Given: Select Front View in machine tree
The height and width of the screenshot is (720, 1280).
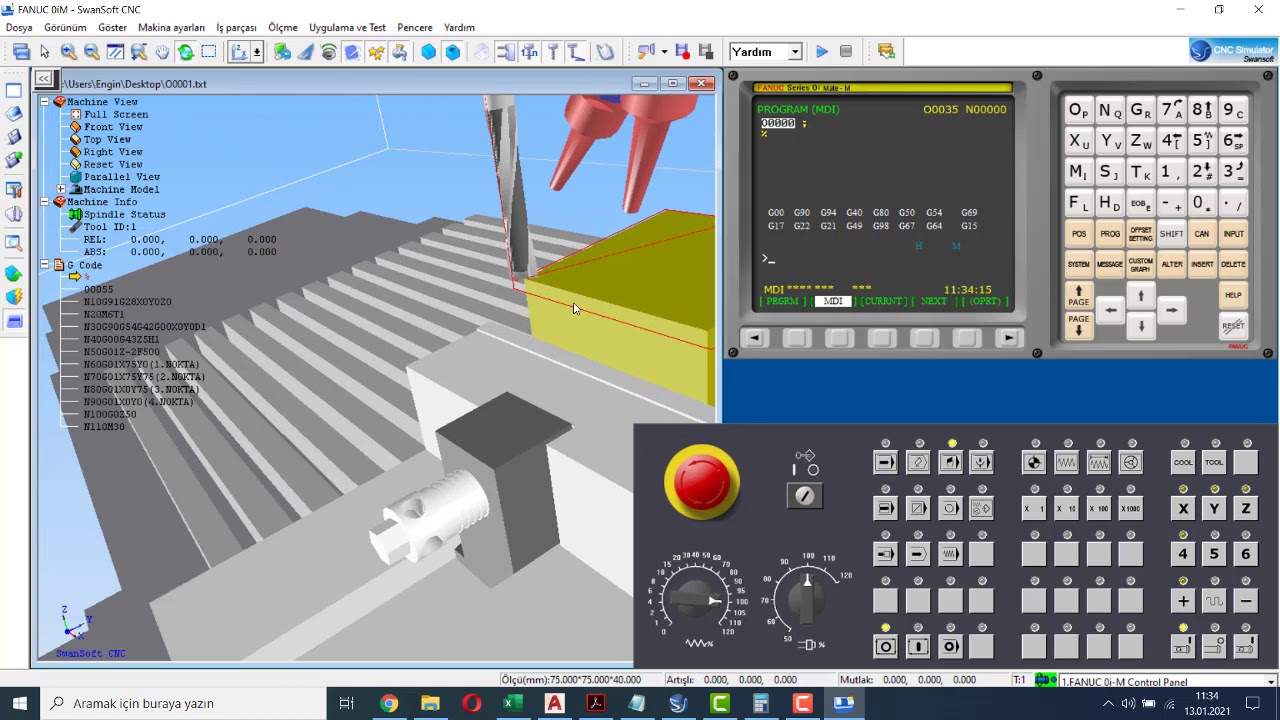Looking at the screenshot, I should (113, 127).
